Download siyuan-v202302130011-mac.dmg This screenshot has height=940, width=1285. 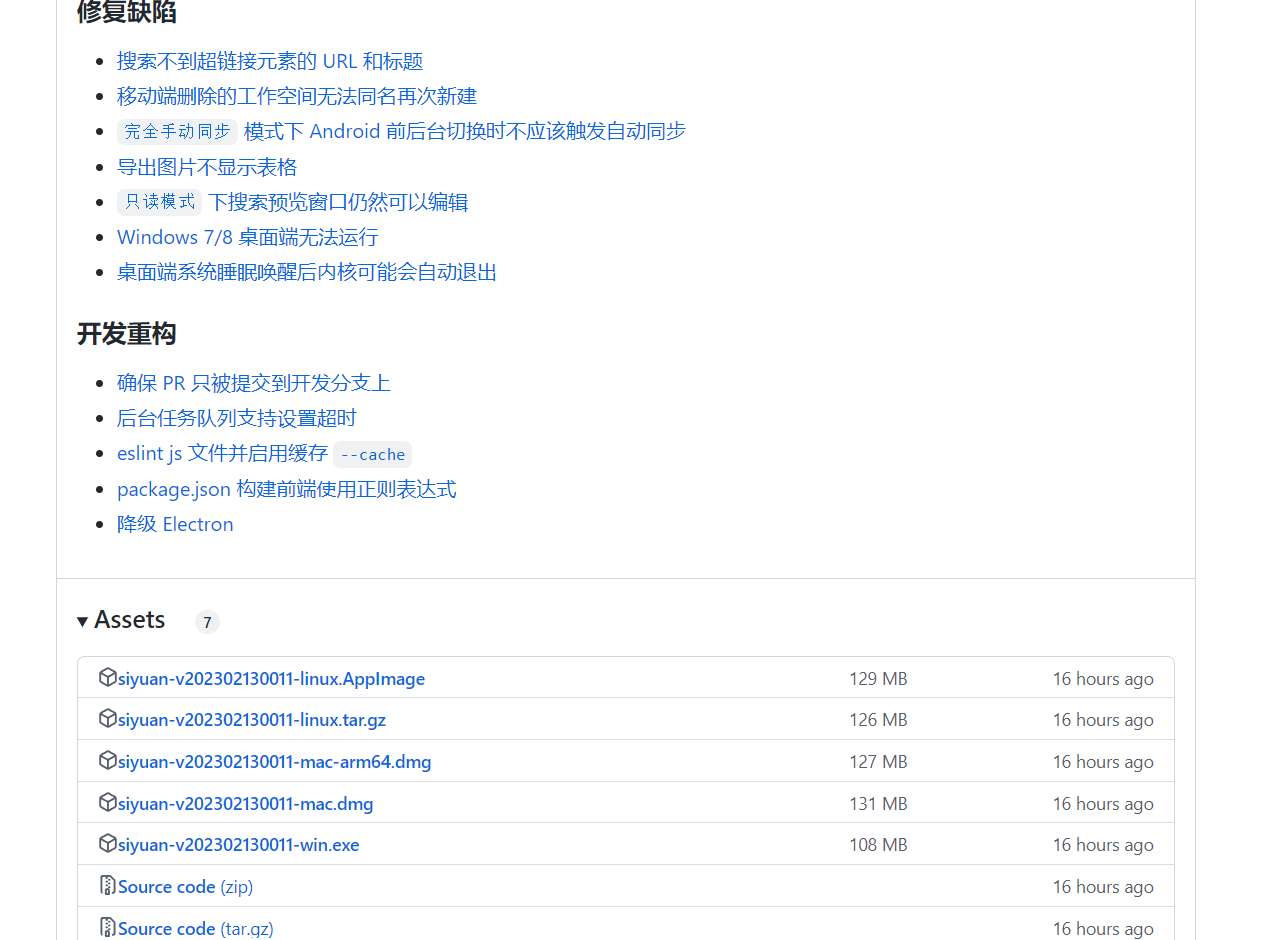[x=246, y=804]
